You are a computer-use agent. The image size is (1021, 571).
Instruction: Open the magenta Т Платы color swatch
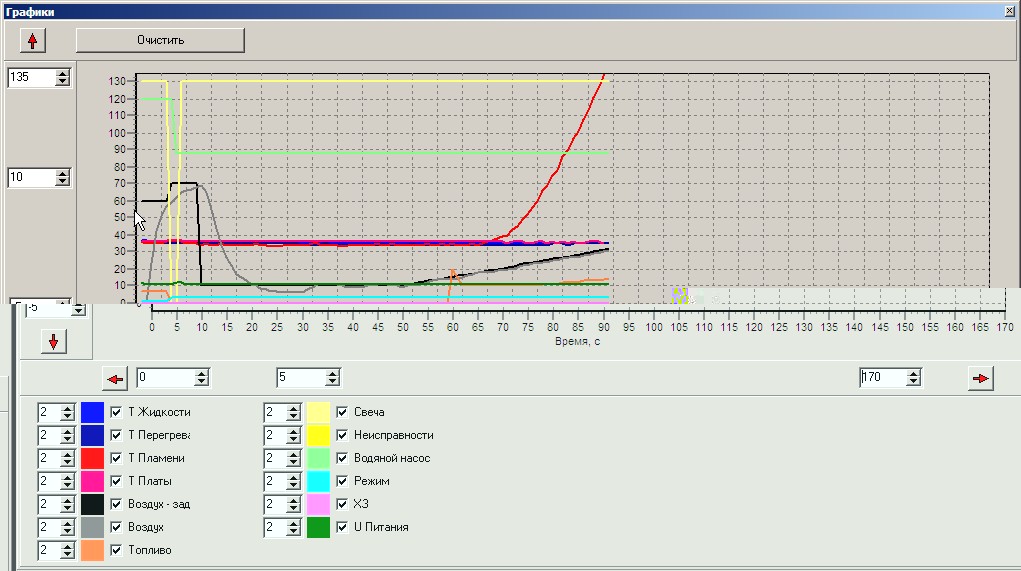pyautogui.click(x=92, y=481)
